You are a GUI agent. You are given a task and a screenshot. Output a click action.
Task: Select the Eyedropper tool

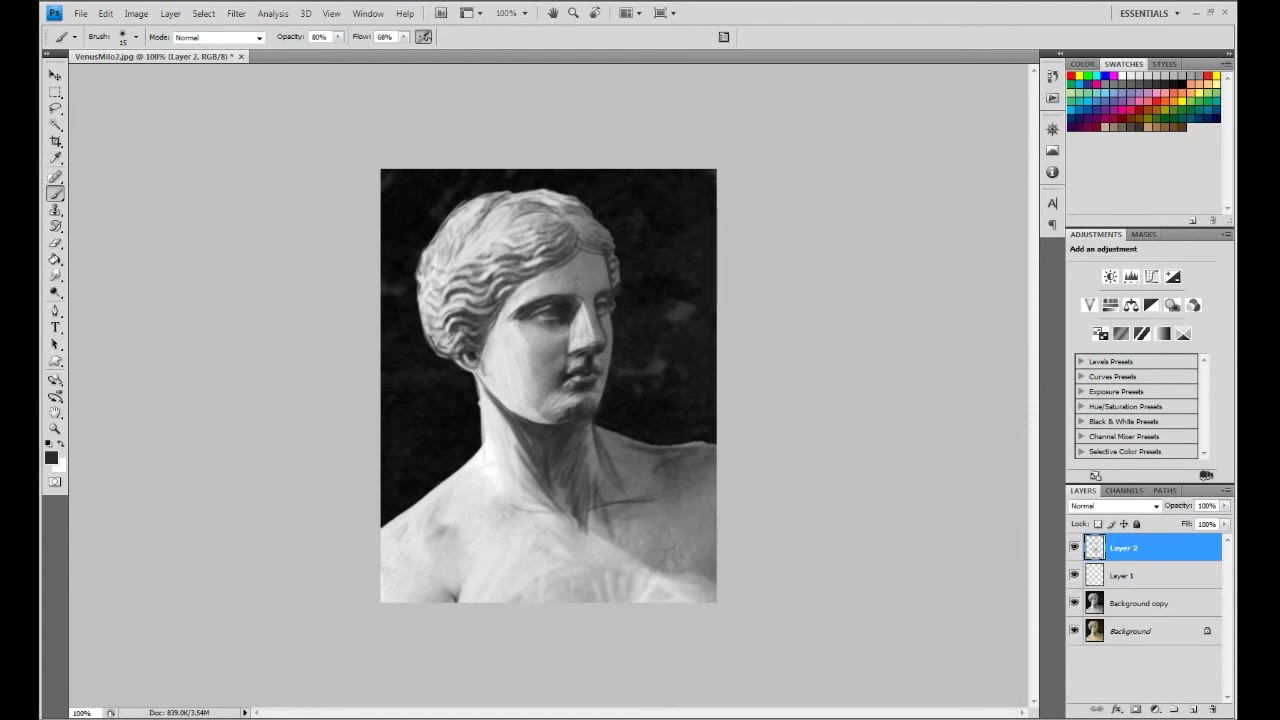point(55,158)
